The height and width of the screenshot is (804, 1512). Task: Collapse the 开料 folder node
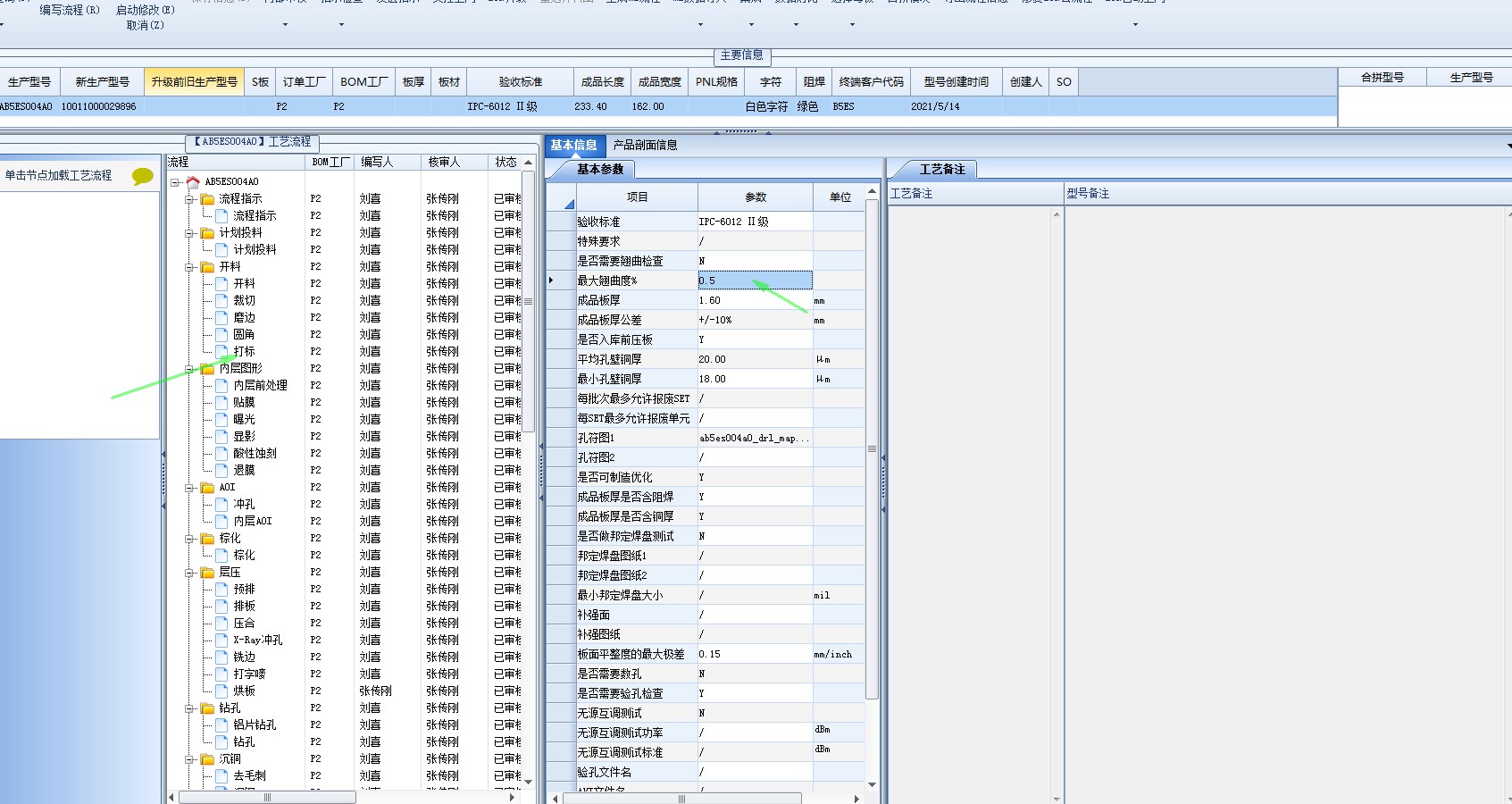click(x=189, y=267)
